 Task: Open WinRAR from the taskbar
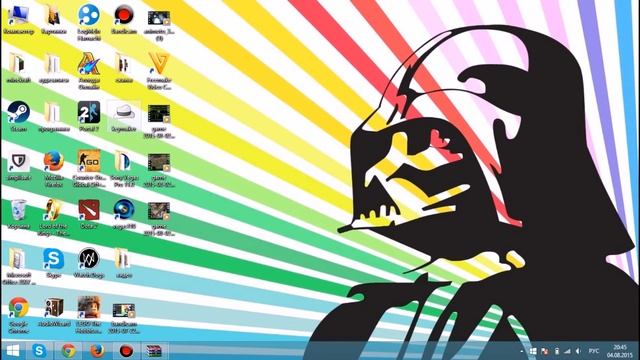pyautogui.click(x=155, y=351)
